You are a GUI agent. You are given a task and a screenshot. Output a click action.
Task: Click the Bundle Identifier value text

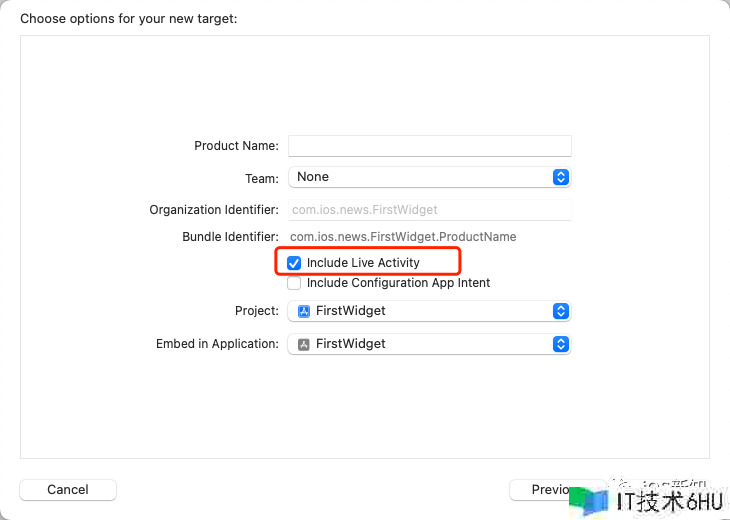pyautogui.click(x=403, y=237)
